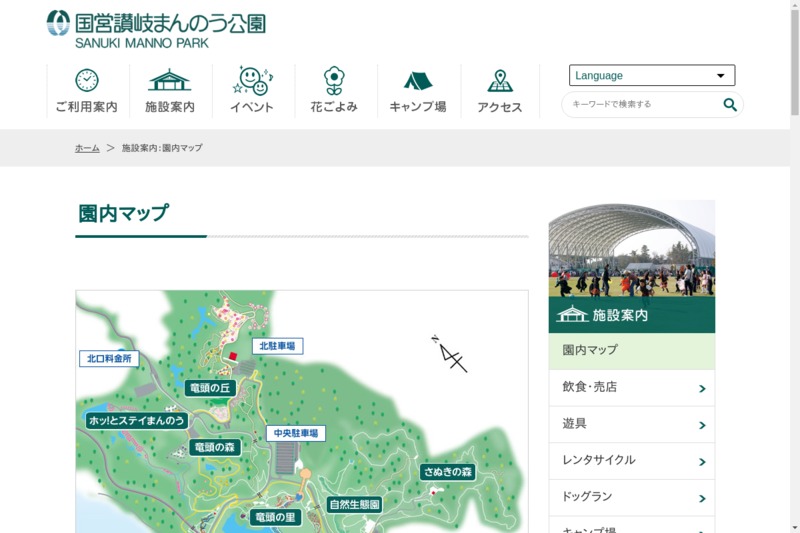Click 中央駐車場 label on the map
800x533 pixels.
296,434
